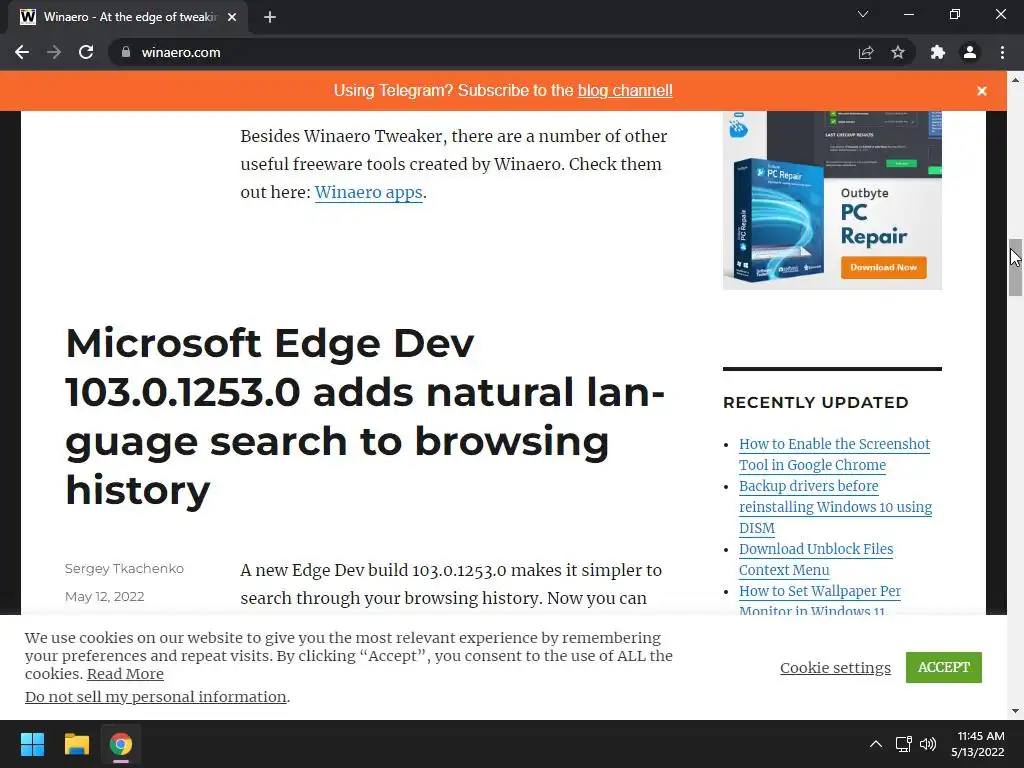Image resolution: width=1024 pixels, height=768 pixels.
Task: Open Backup drivers before reinstalling Windows link
Action: pyautogui.click(x=835, y=507)
